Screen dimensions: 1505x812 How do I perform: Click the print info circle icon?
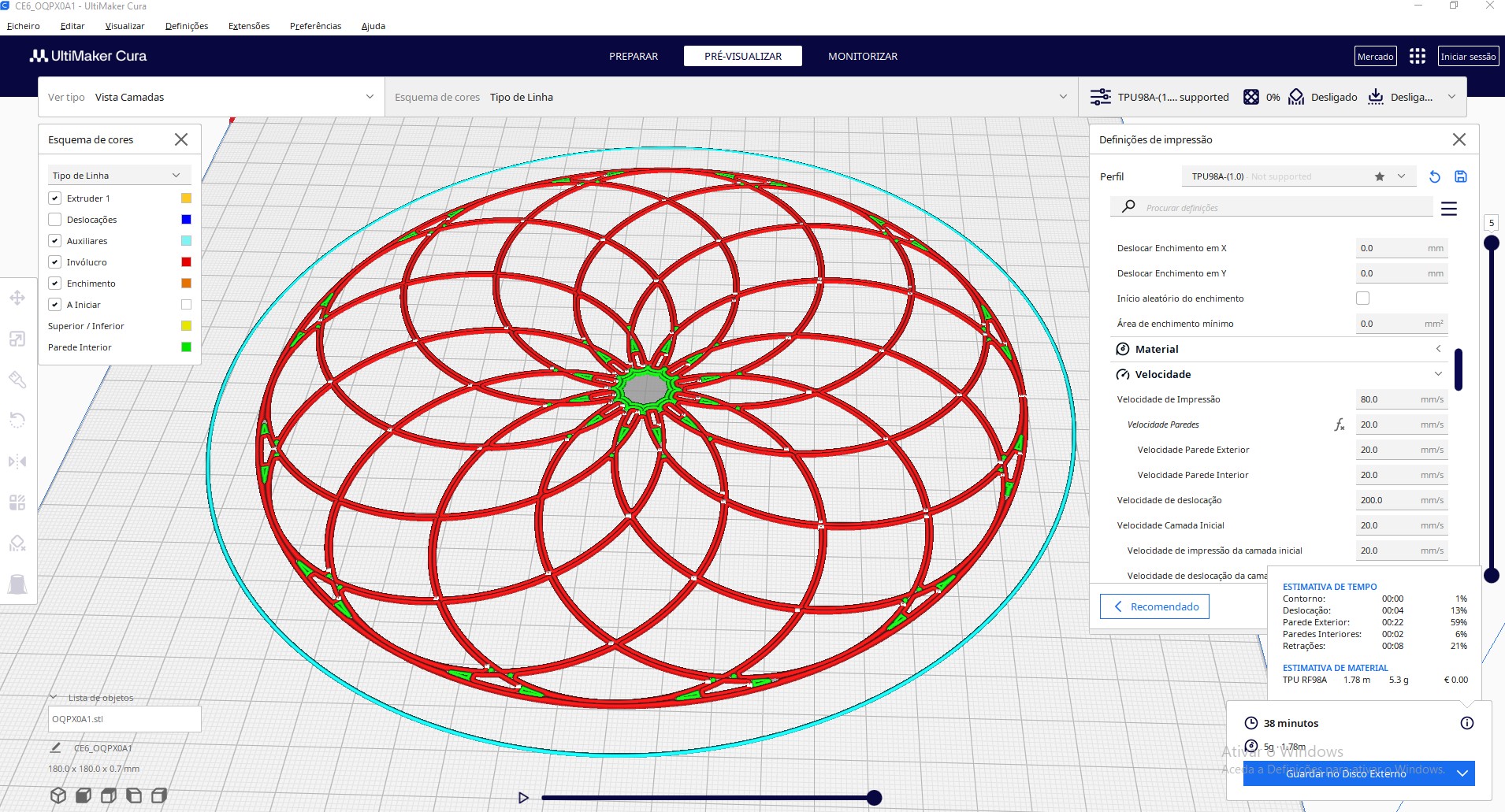pos(1466,723)
